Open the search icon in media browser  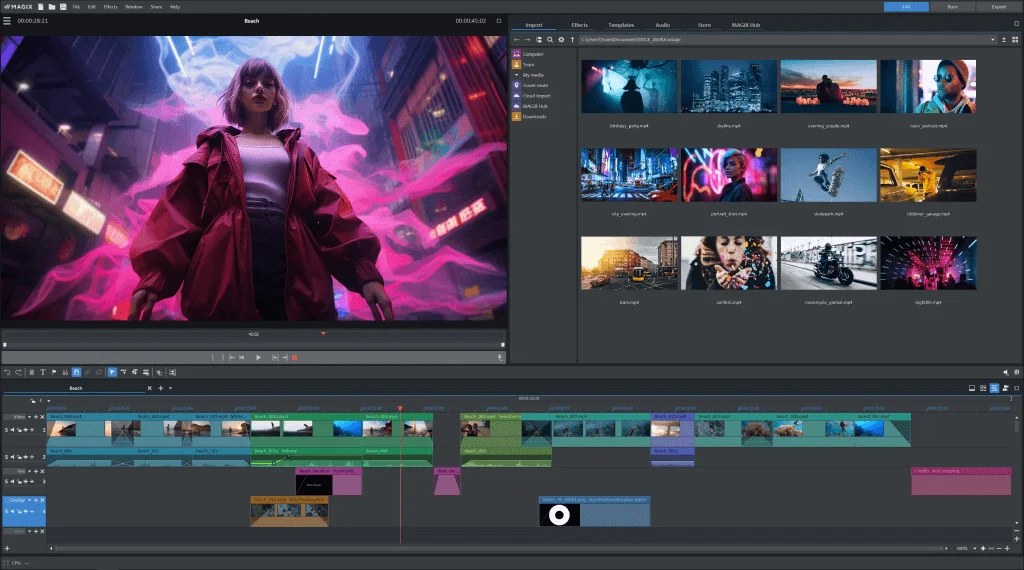coord(549,39)
